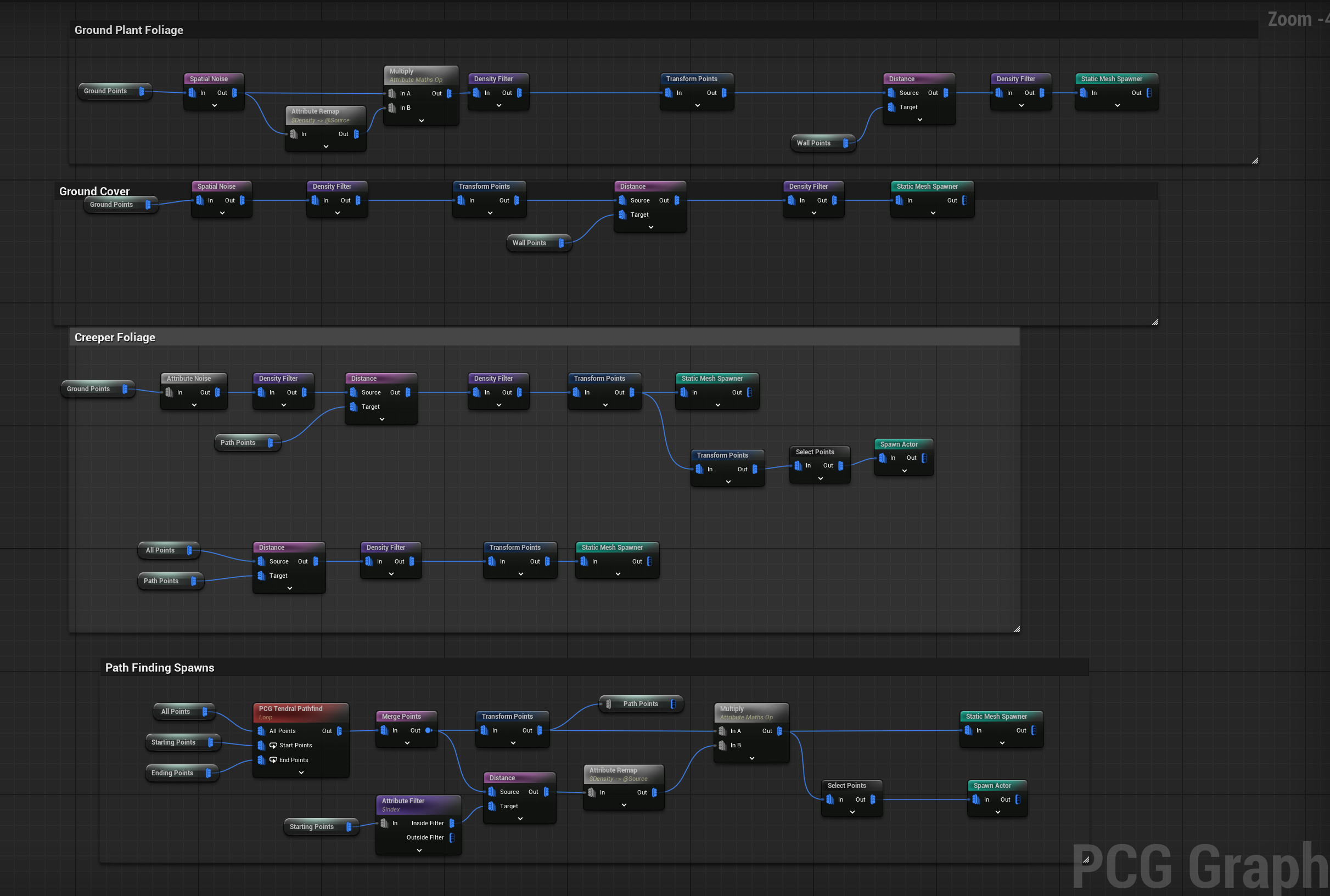Expand the Attribute Filter node's bottom chevron
The height and width of the screenshot is (896, 1330).
[419, 850]
